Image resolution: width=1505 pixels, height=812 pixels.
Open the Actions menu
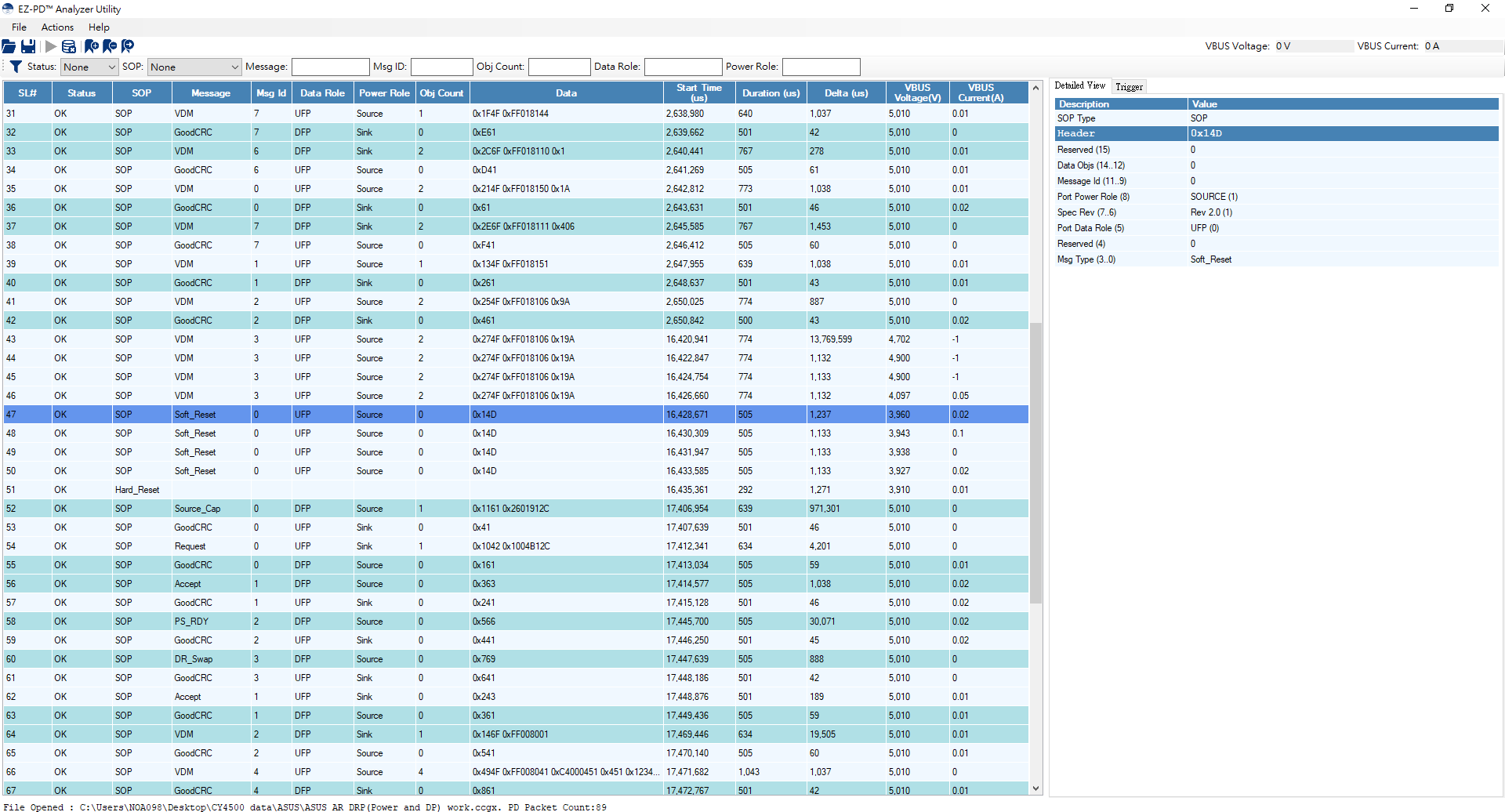coord(57,27)
